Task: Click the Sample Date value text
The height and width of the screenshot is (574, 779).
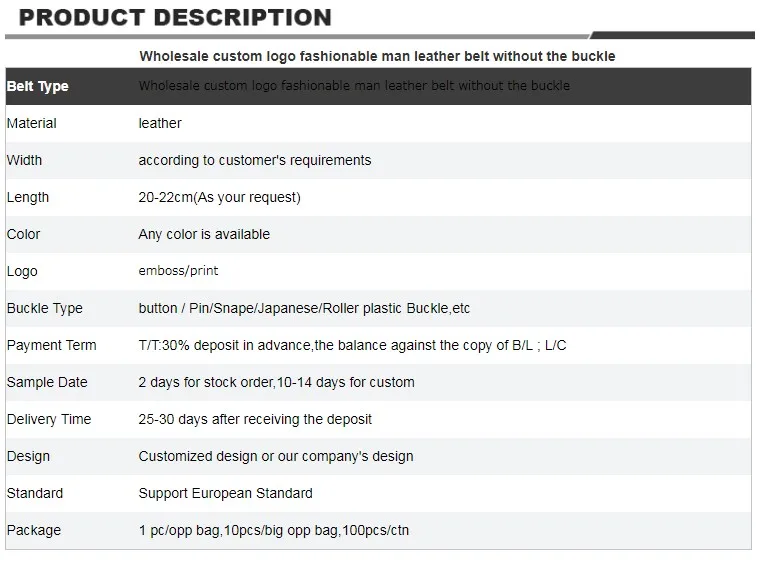Action: click(277, 382)
